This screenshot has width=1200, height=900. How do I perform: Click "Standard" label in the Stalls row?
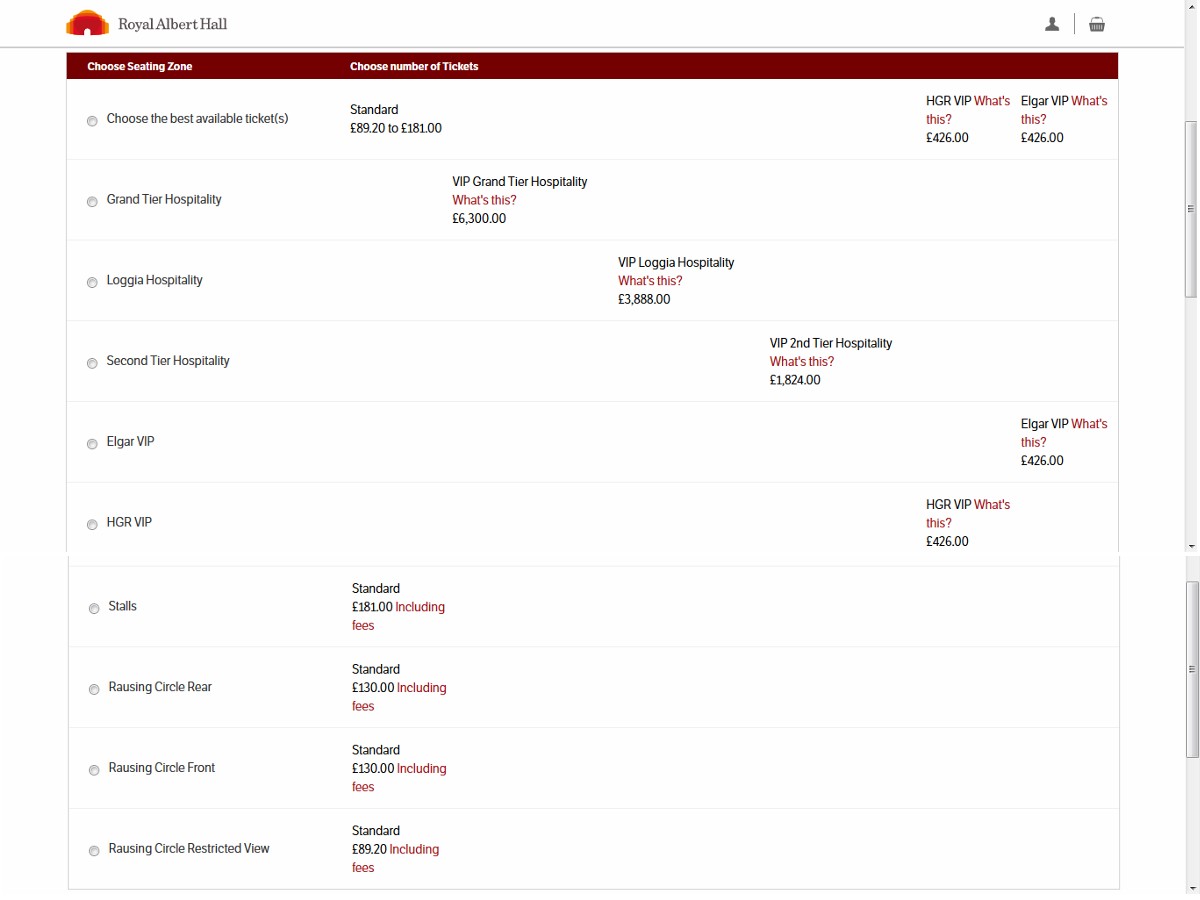[376, 589]
